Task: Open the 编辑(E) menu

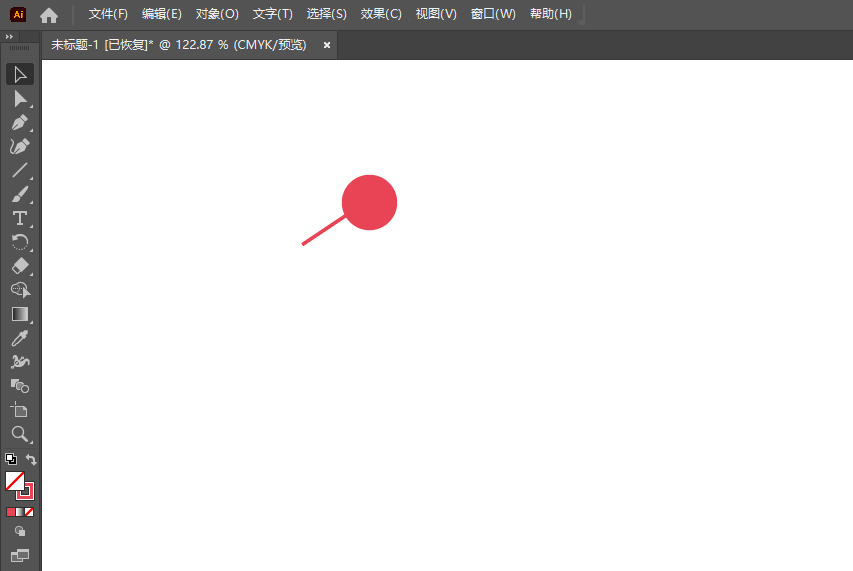Action: (x=162, y=14)
